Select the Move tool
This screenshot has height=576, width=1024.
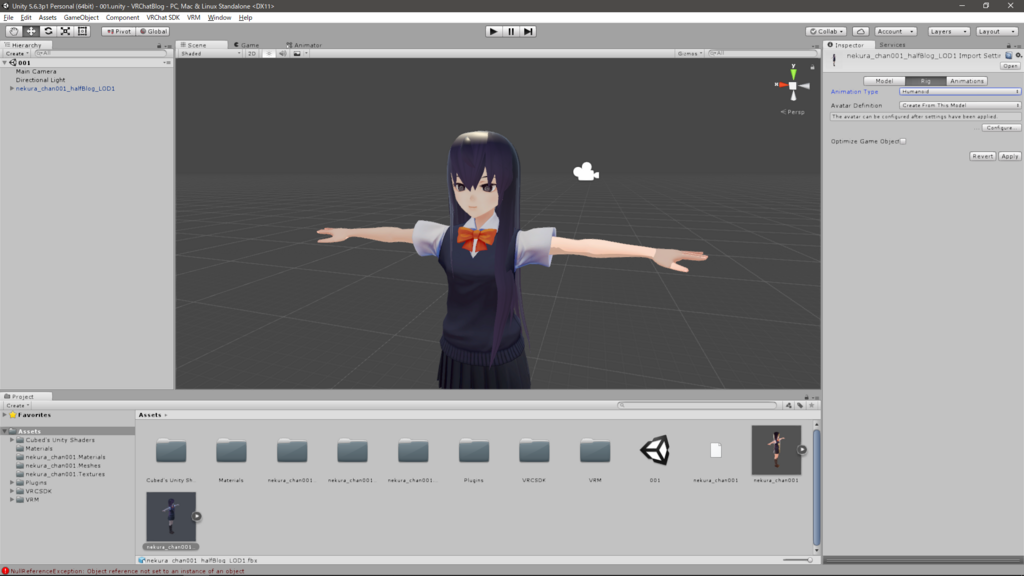point(31,31)
